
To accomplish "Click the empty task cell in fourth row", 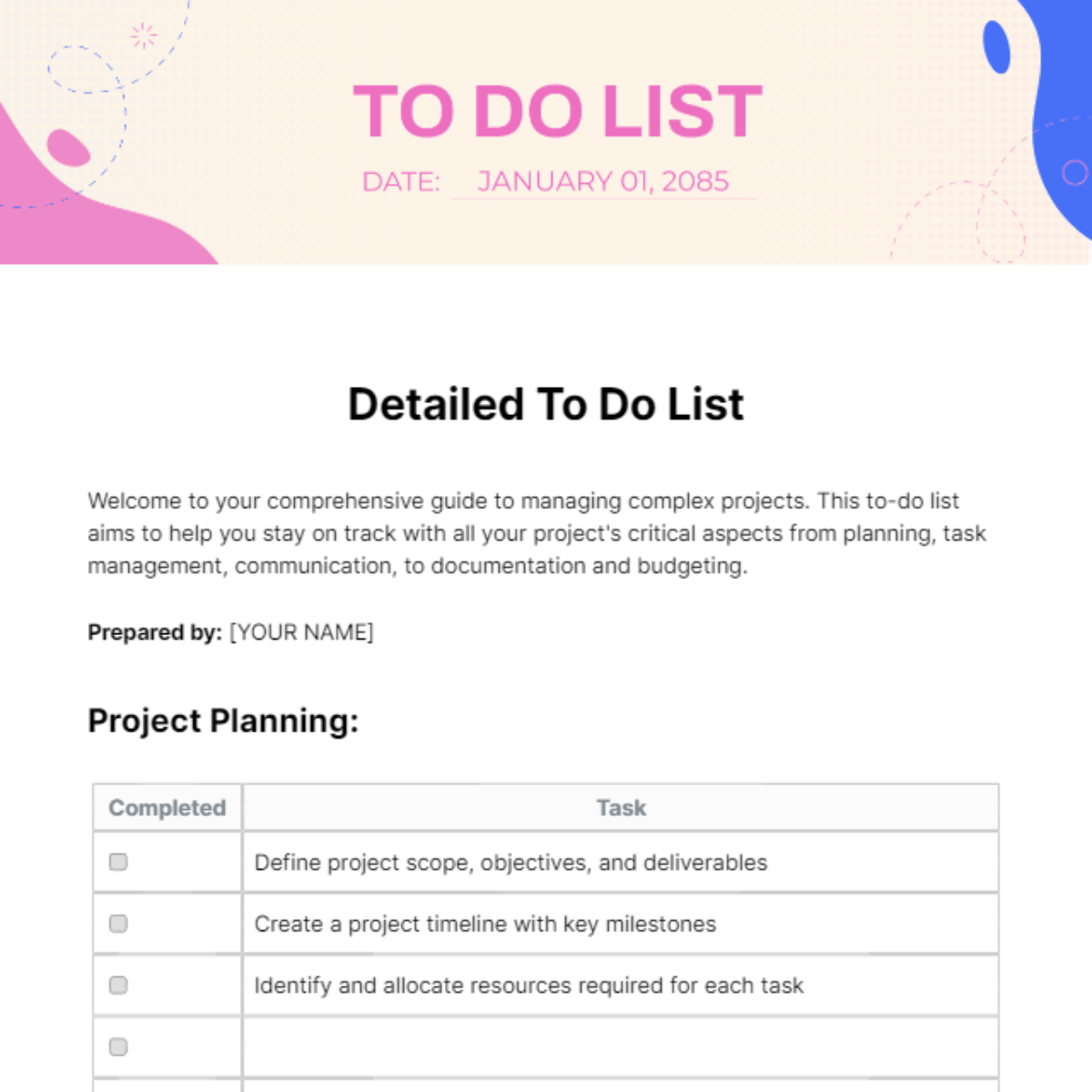I will pos(621,1047).
